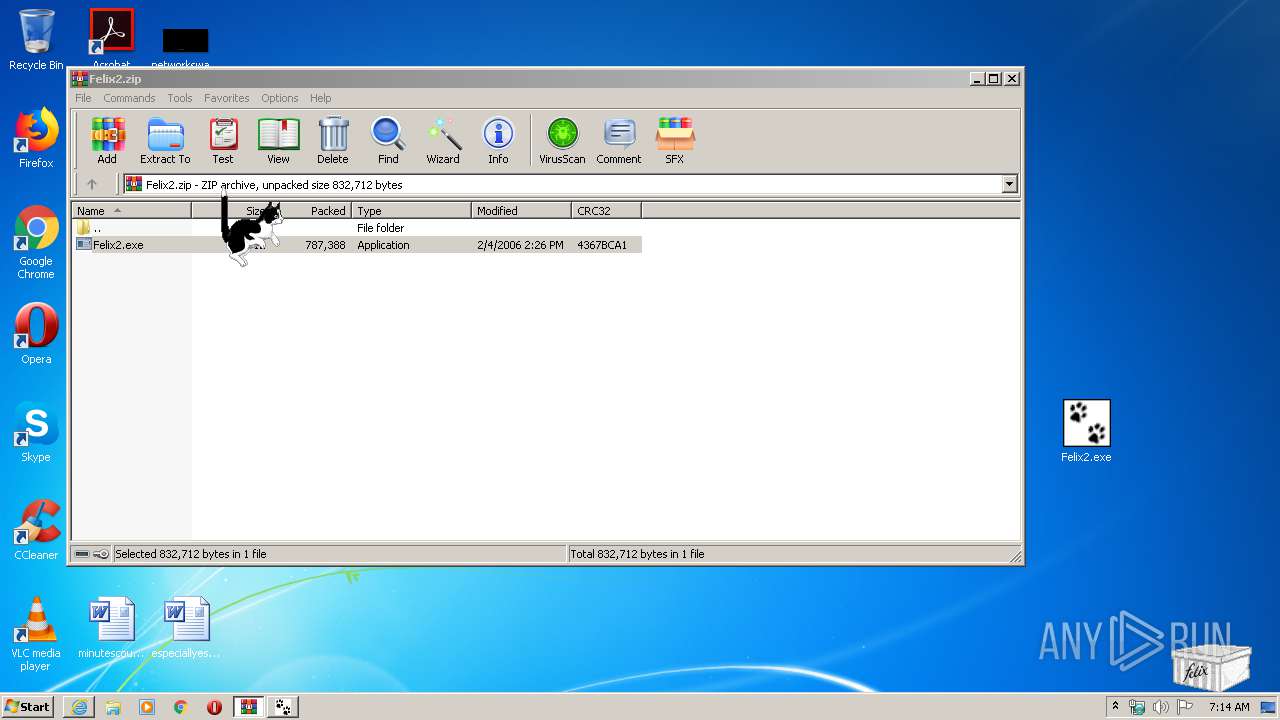
Task: Click the 787,388 packed size cell
Action: 326,245
